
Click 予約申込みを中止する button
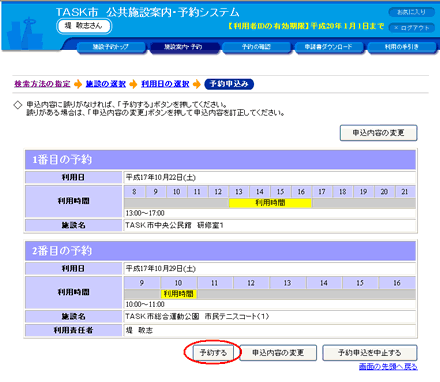[370, 353]
